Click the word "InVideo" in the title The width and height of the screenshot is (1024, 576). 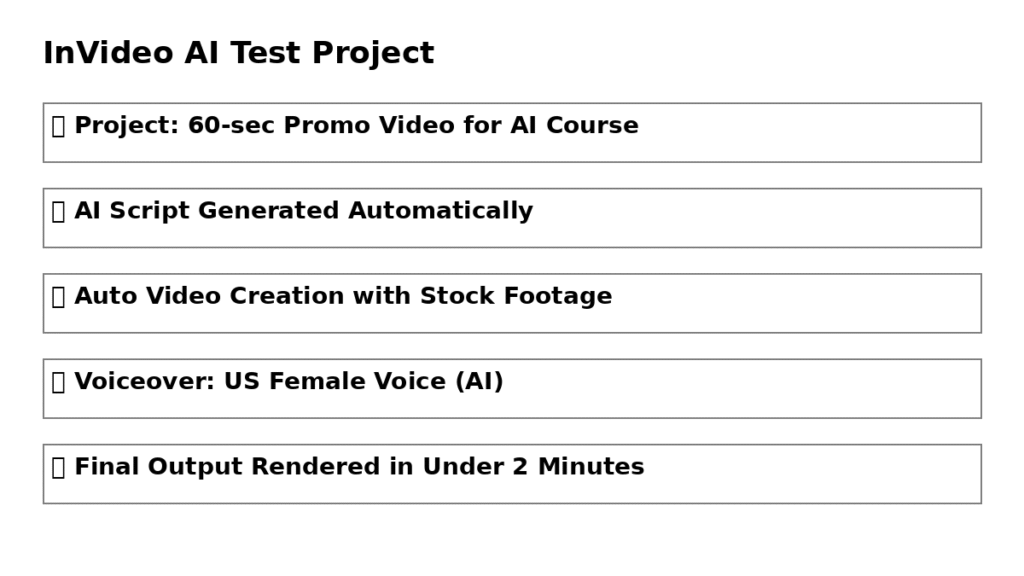108,53
